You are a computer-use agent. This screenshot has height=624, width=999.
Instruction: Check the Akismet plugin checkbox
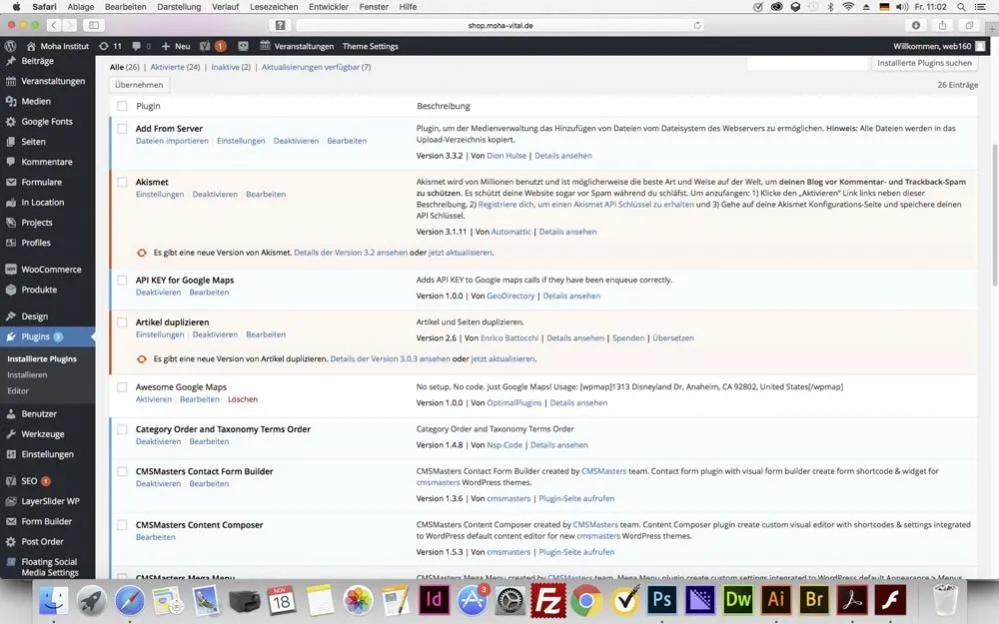122,182
